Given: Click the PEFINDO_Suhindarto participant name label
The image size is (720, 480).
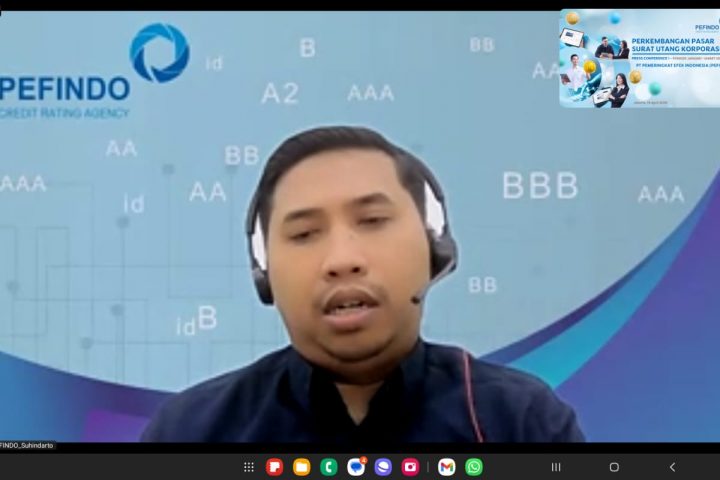Looking at the screenshot, I should coord(27,446).
